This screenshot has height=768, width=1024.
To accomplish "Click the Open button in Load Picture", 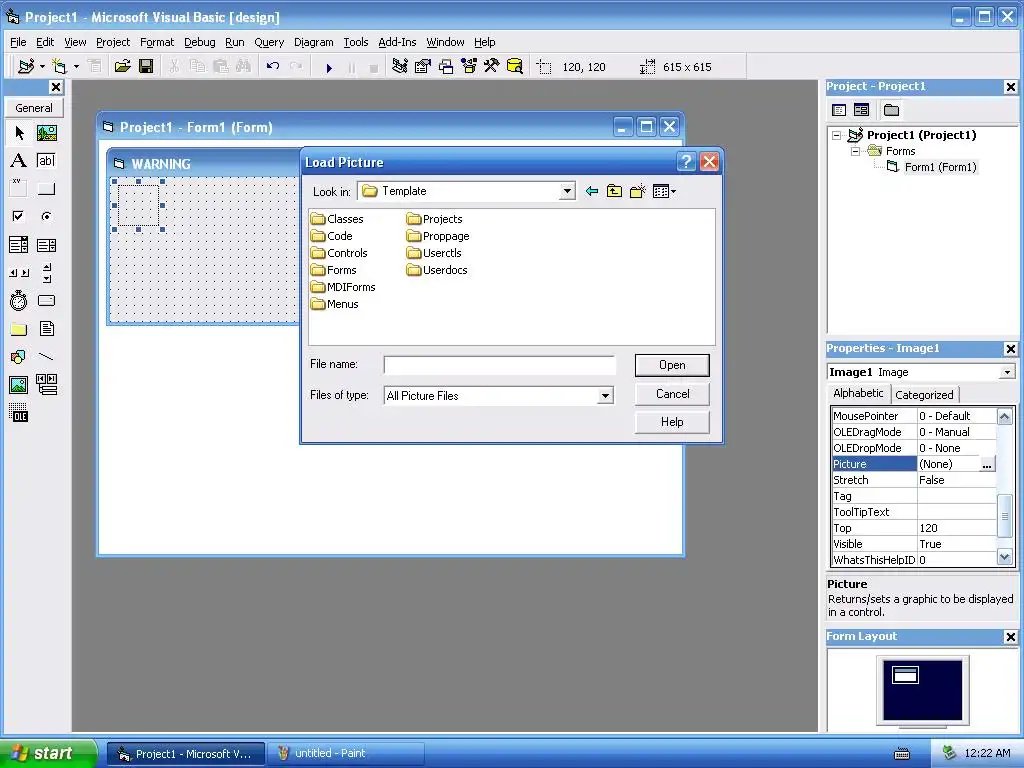I will click(672, 365).
